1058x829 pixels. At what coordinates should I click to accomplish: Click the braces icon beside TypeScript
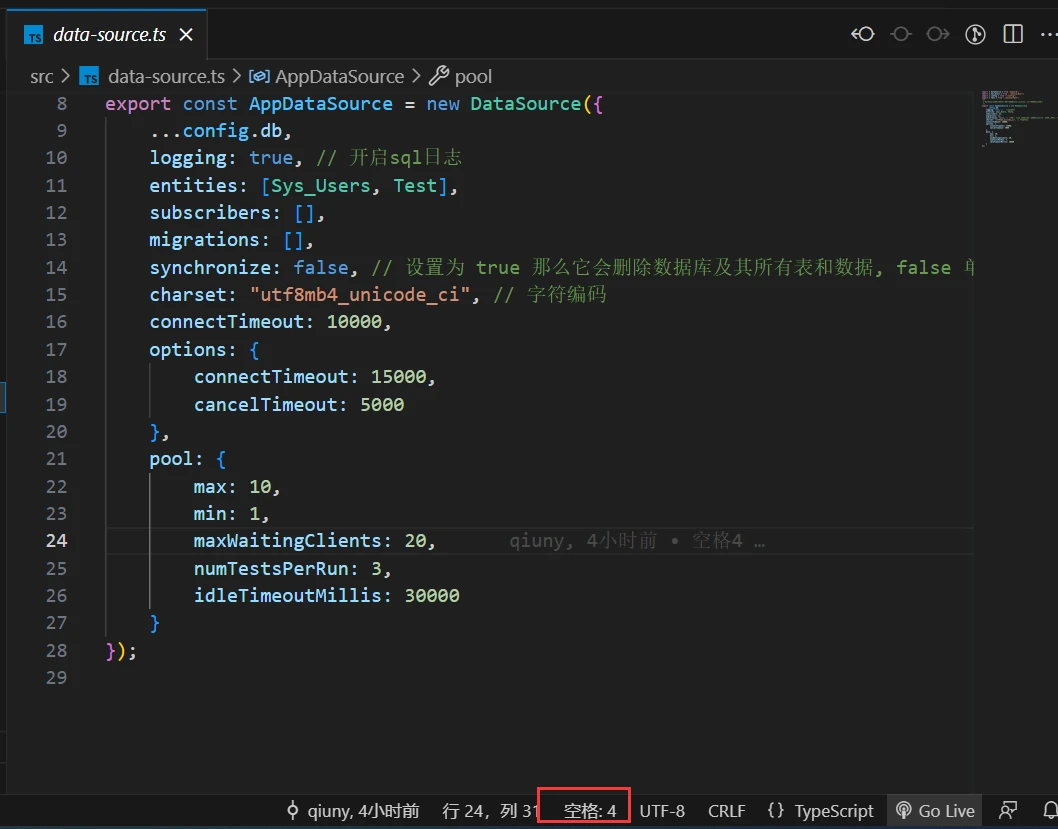776,810
